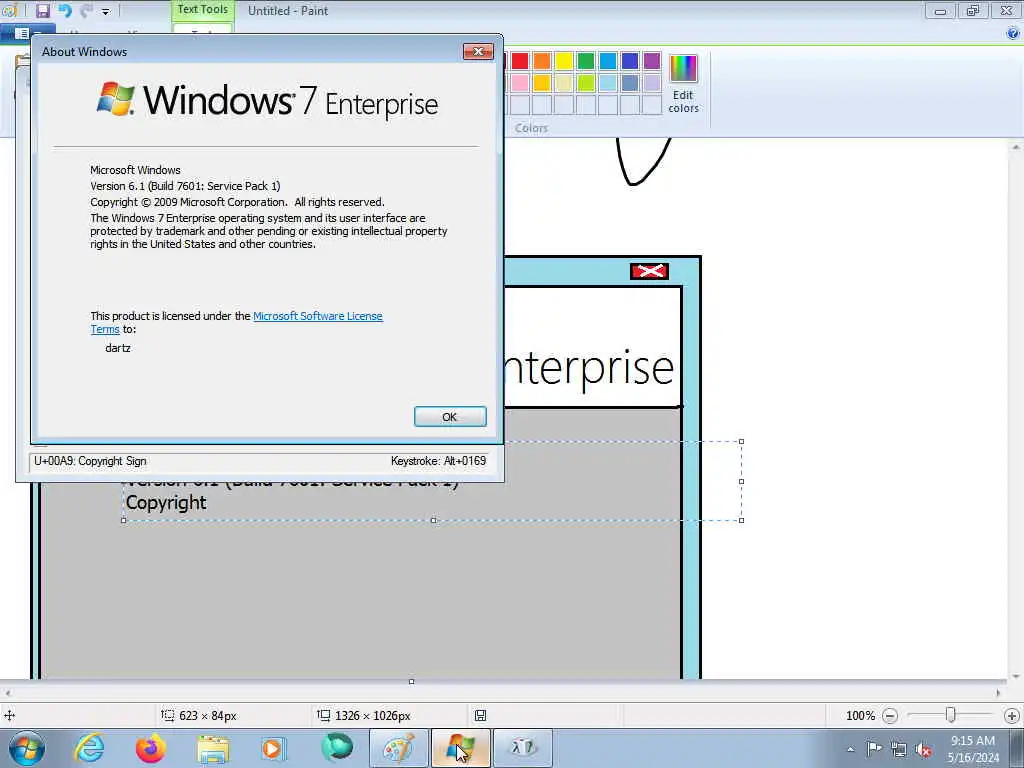Open Paint Help question mark icon
The width and height of the screenshot is (1024, 768).
click(1013, 33)
